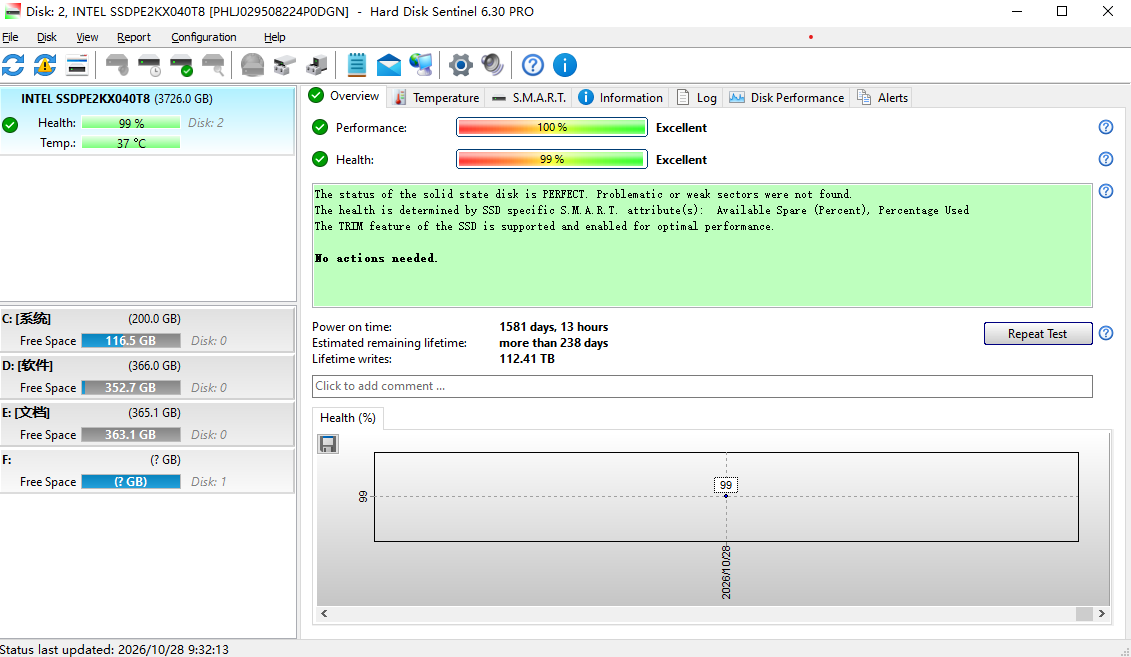Click the refresh icon with warning triangle
The height and width of the screenshot is (657, 1131).
pyautogui.click(x=45, y=65)
